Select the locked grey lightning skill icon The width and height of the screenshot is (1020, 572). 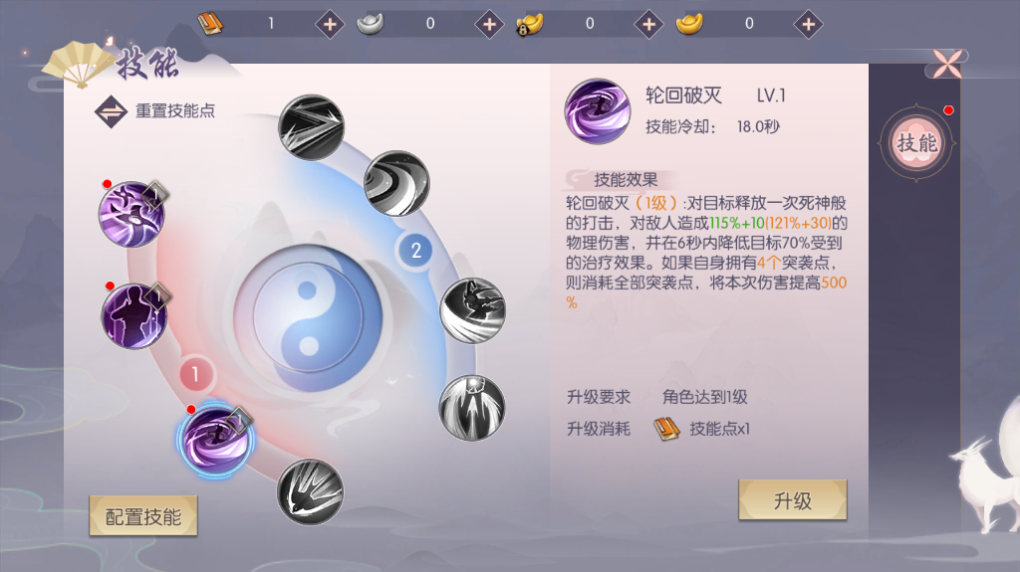pos(312,128)
